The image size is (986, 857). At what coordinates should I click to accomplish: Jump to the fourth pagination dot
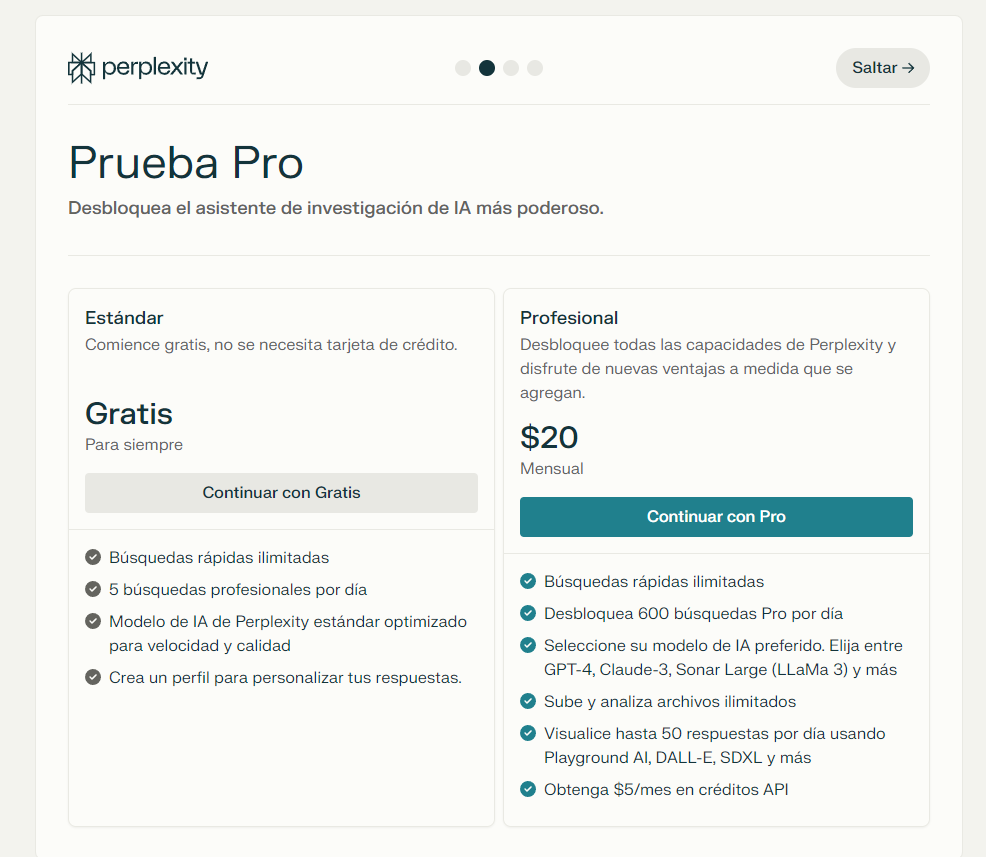coord(535,68)
